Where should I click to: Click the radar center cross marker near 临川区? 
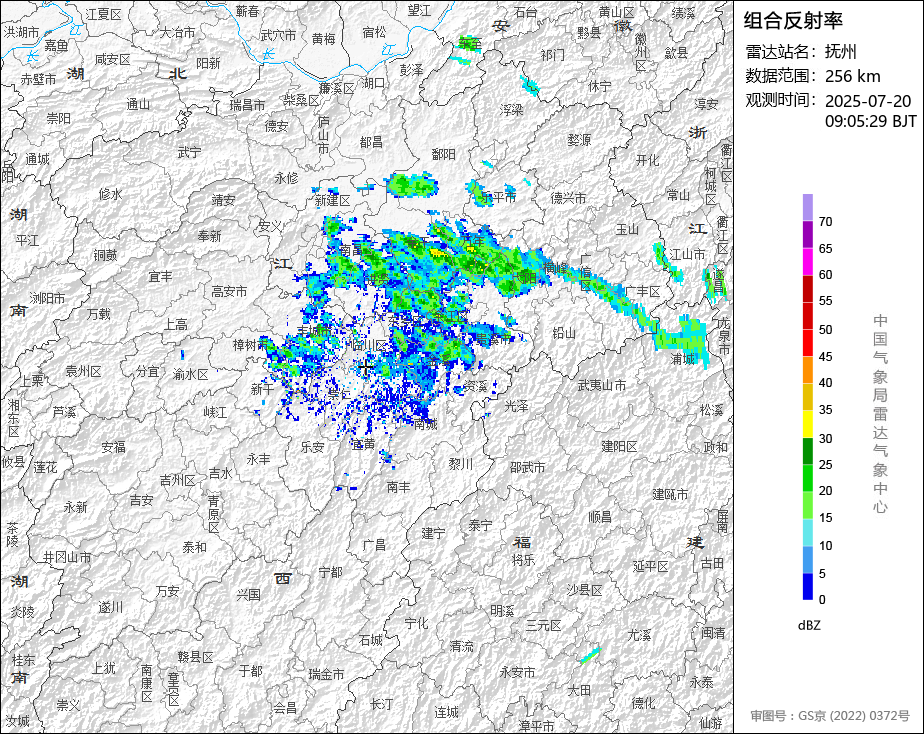[x=365, y=368]
